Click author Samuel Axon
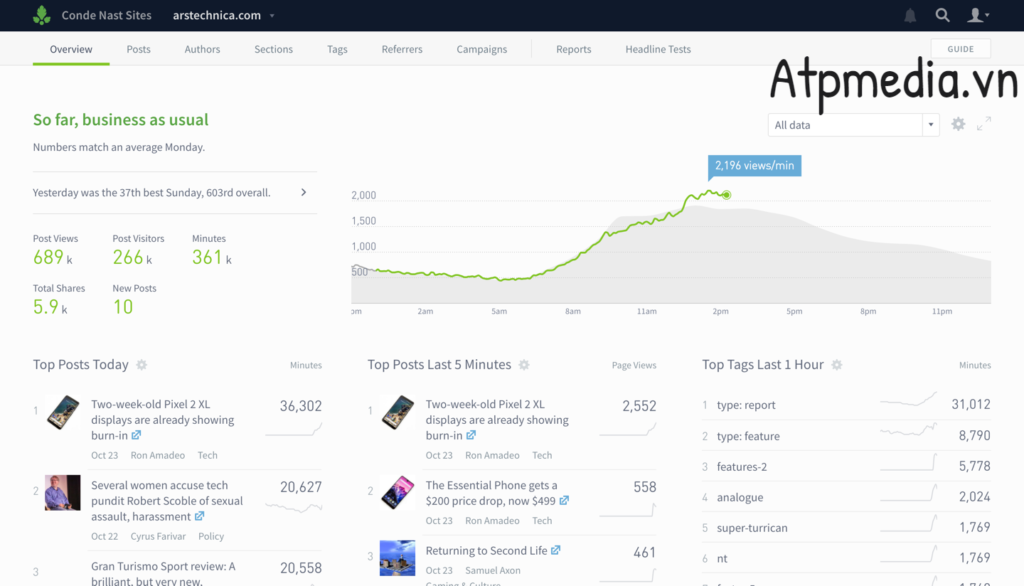The image size is (1024, 586). [492, 570]
